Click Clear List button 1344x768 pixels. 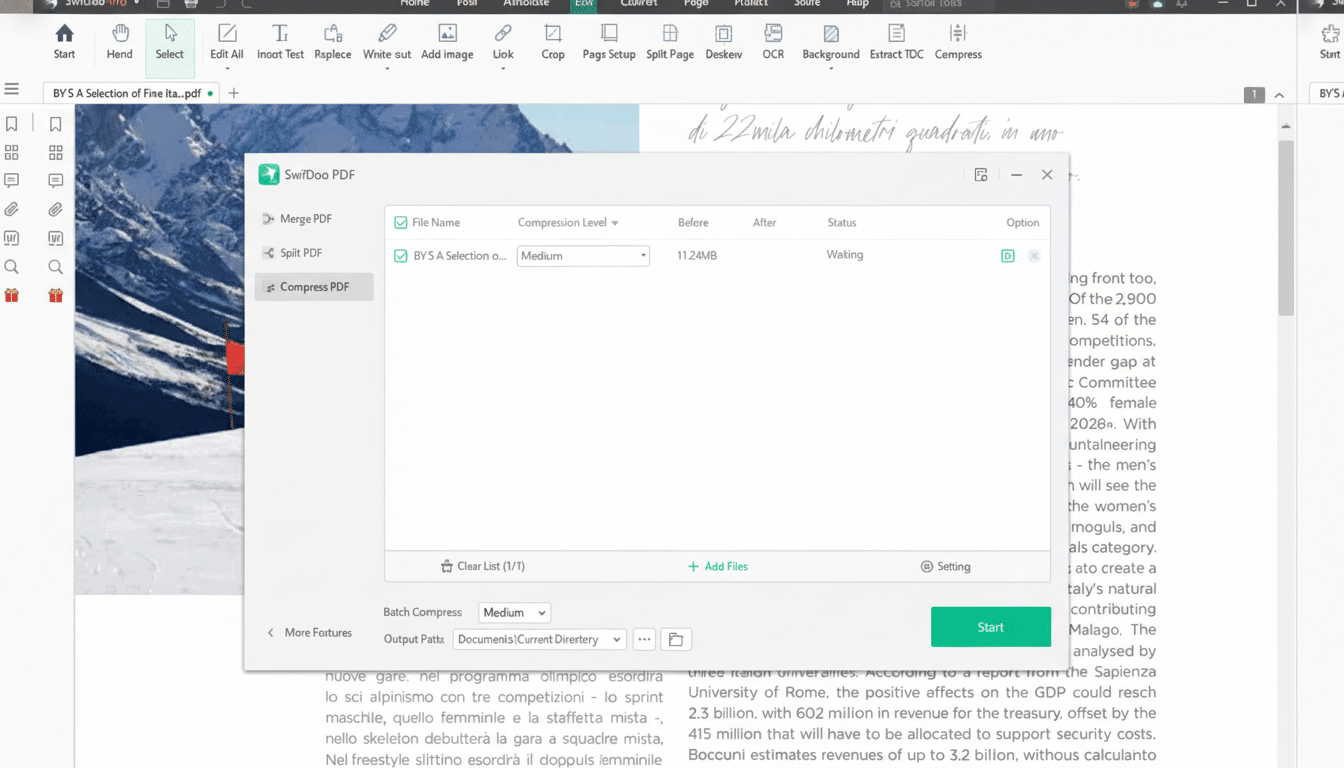click(483, 567)
